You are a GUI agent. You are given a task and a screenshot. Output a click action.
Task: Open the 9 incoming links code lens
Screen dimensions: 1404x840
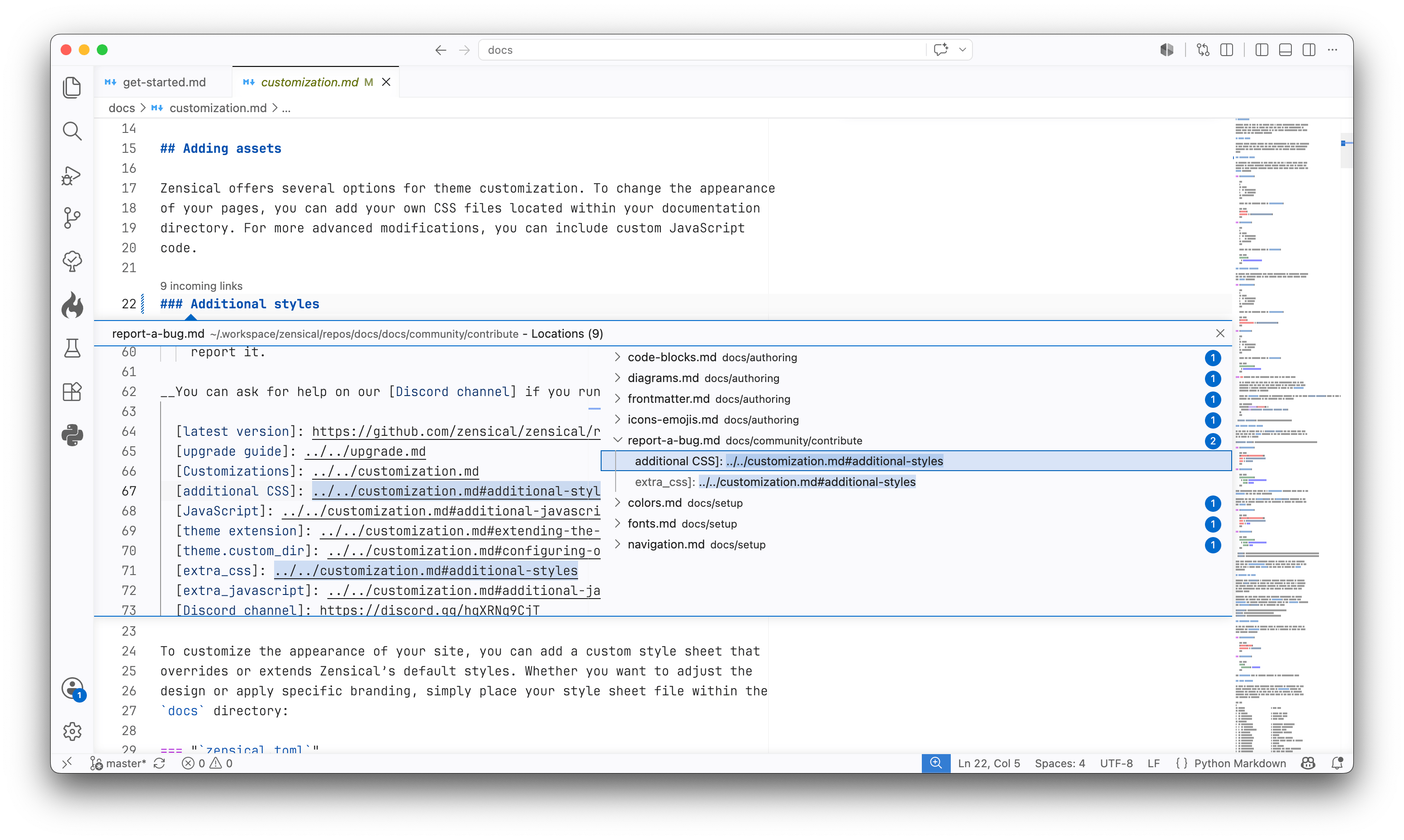[x=201, y=286]
